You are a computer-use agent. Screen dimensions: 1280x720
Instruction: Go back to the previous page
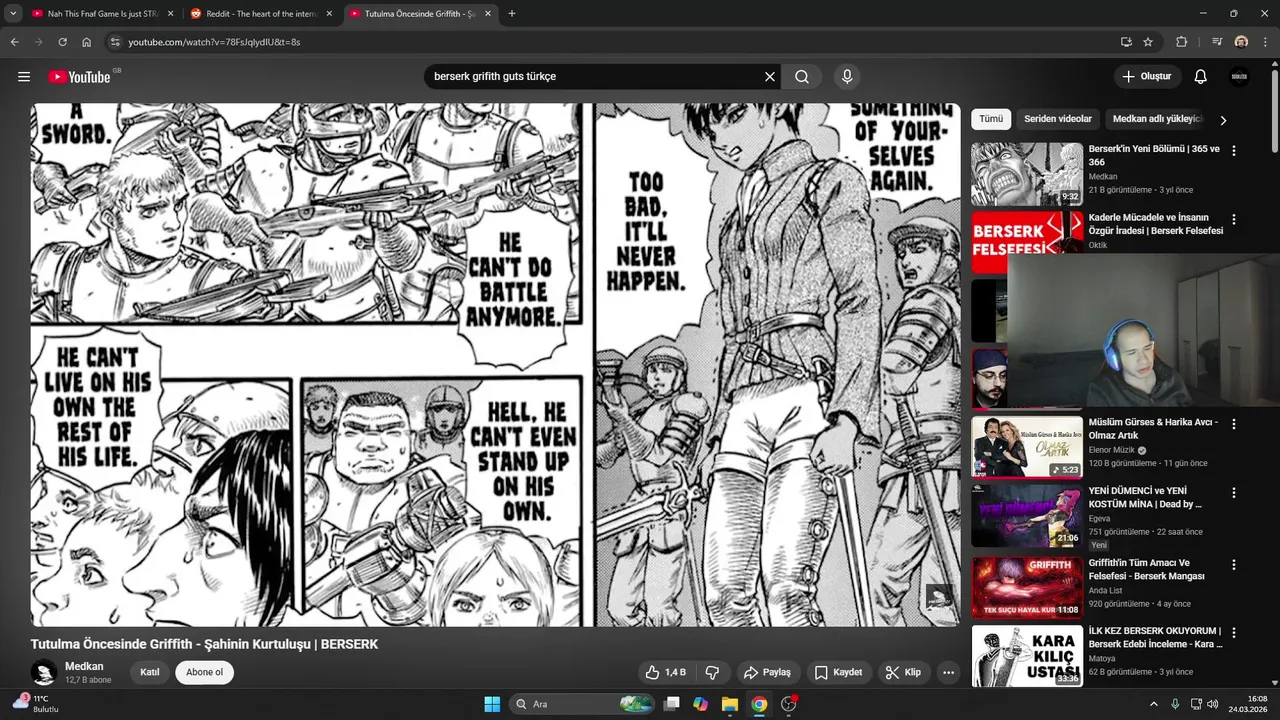15,42
